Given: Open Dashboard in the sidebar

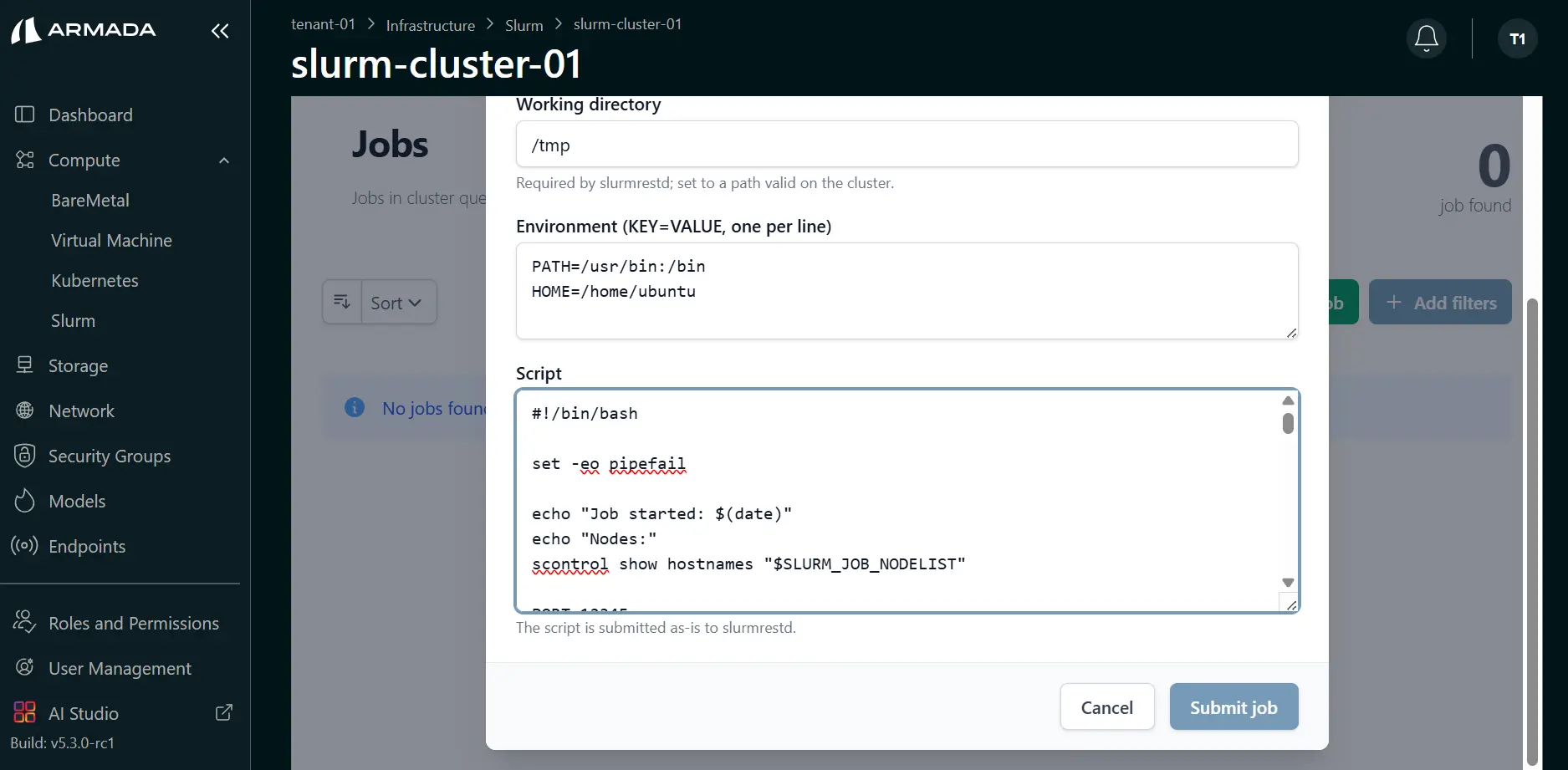Looking at the screenshot, I should (90, 115).
